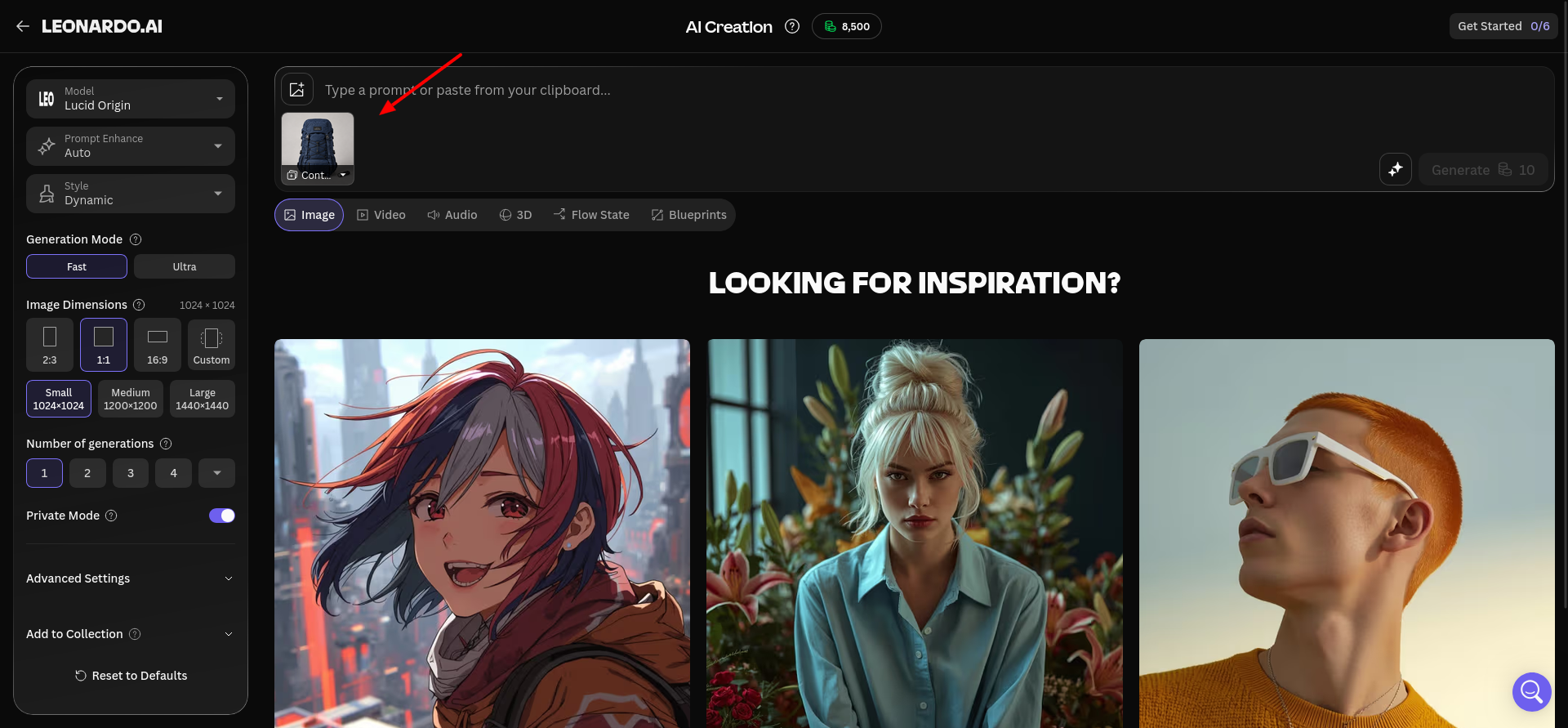Select the Custom aspect ratio option
Image resolution: width=1568 pixels, height=728 pixels.
(x=212, y=345)
